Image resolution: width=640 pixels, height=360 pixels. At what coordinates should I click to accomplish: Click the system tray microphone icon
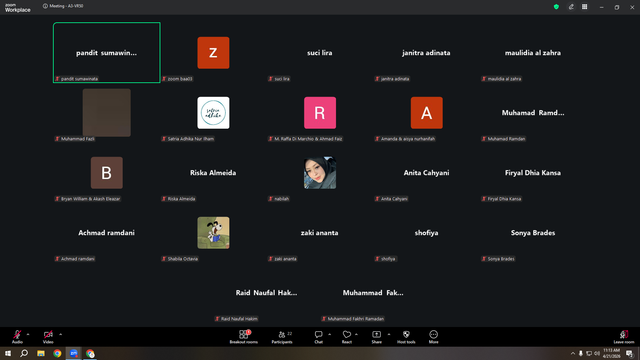pyautogui.click(x=581, y=353)
